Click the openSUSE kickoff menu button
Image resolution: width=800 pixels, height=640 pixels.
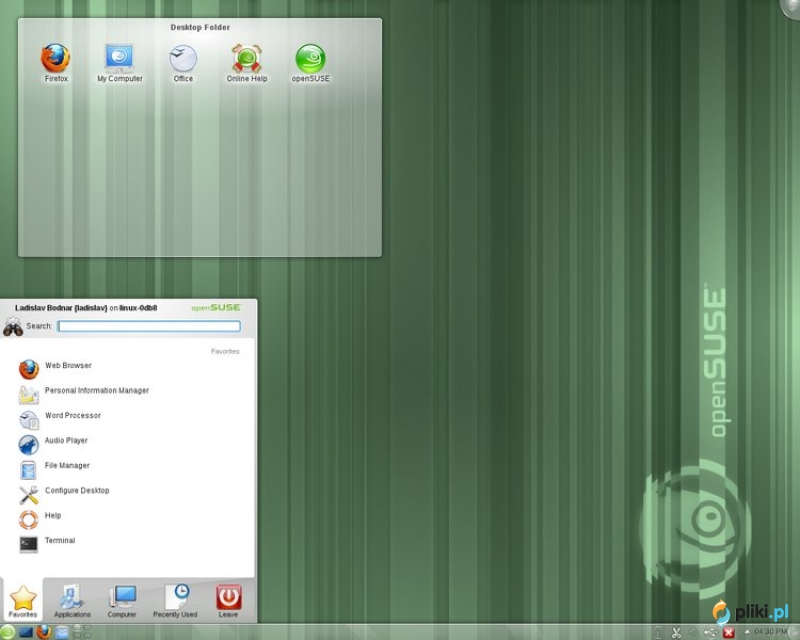coord(7,632)
